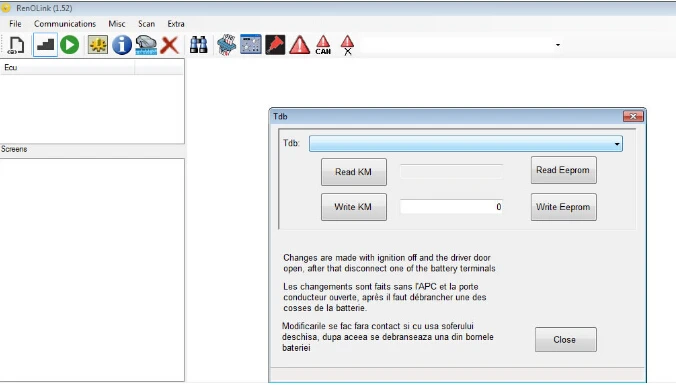This screenshot has width=676, height=391.
Task: Click the Screens panel label
Action: point(14,149)
